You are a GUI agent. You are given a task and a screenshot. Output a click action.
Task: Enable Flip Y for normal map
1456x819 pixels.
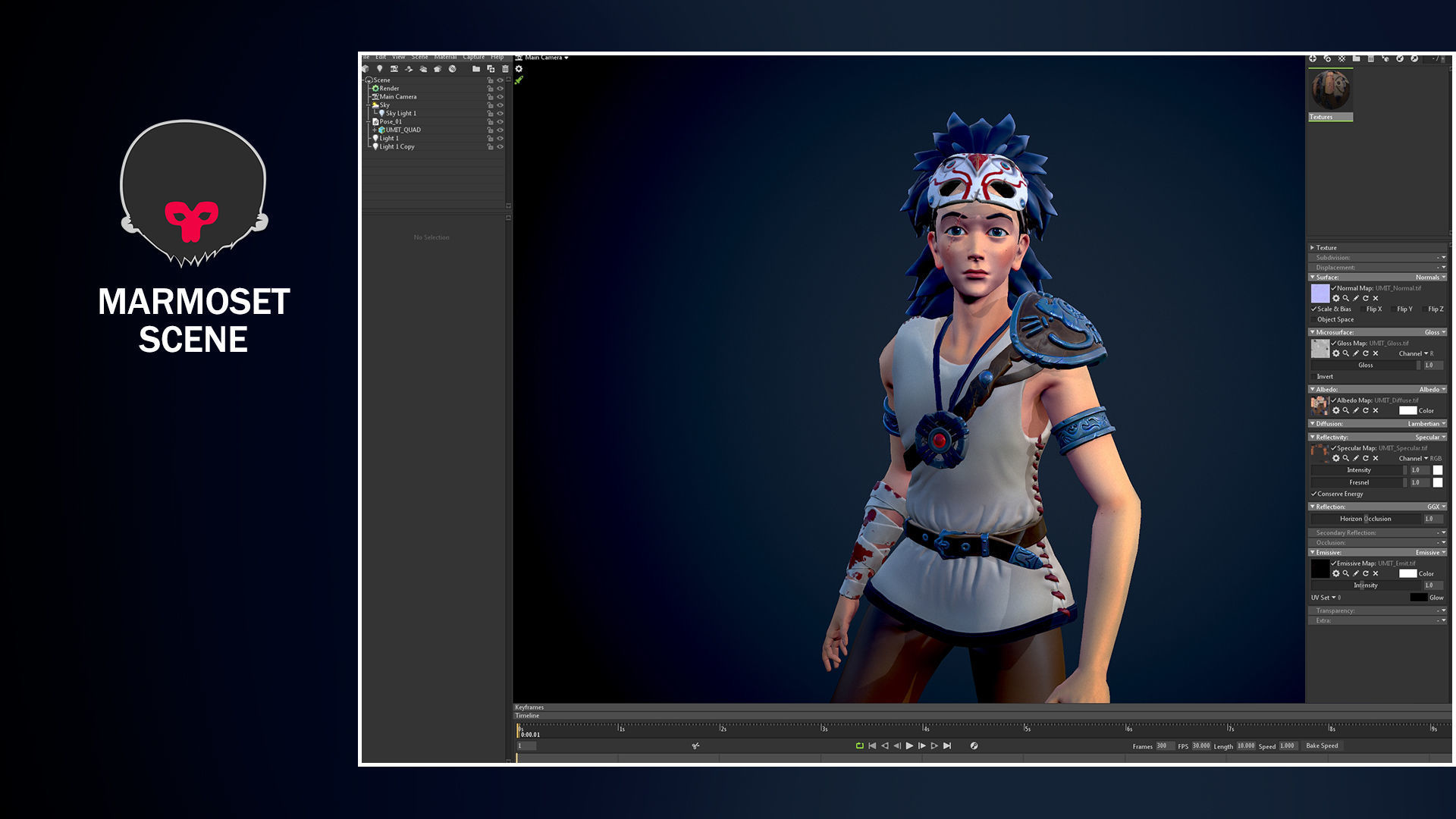coord(1392,309)
